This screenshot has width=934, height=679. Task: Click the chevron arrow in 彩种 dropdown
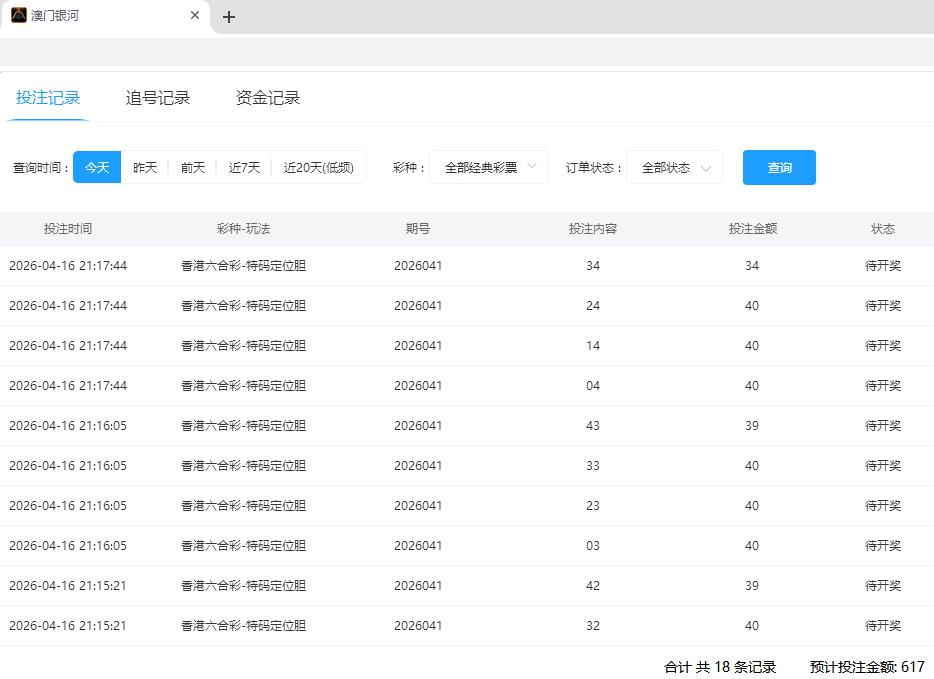[x=532, y=167]
